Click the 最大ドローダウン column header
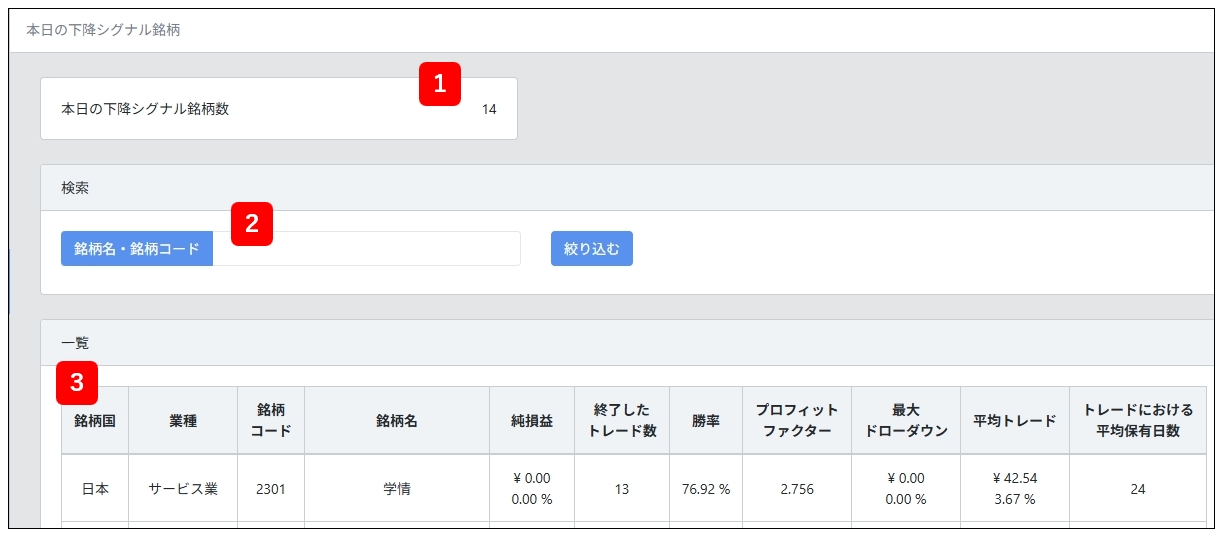1223x536 pixels. point(906,421)
